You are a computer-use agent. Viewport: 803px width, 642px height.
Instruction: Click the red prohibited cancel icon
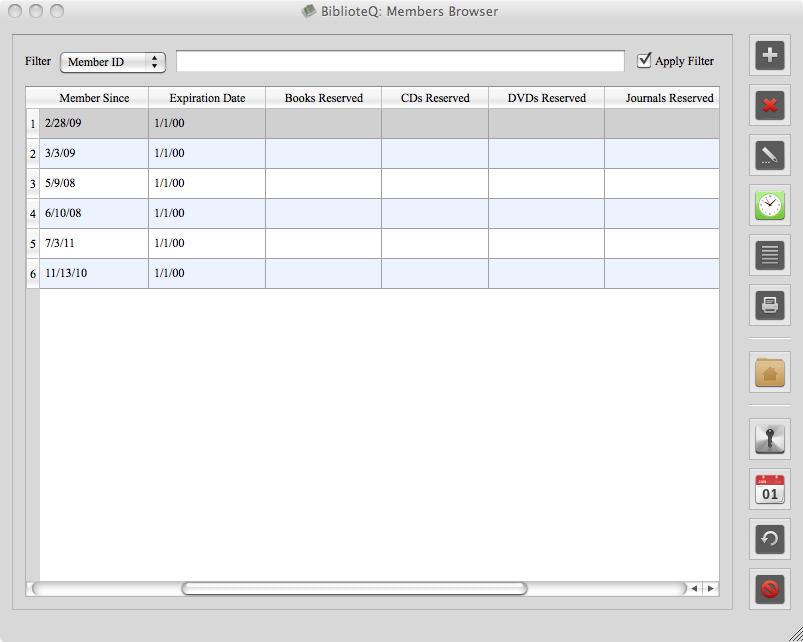(770, 589)
